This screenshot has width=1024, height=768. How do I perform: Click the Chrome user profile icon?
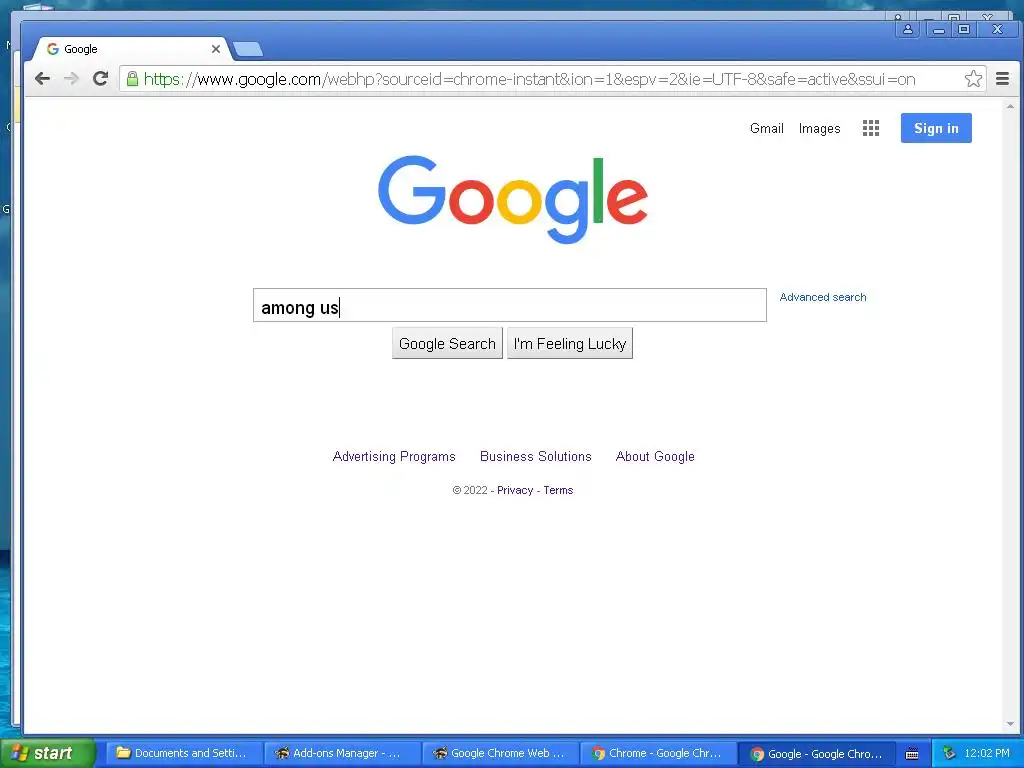pyautogui.click(x=907, y=29)
